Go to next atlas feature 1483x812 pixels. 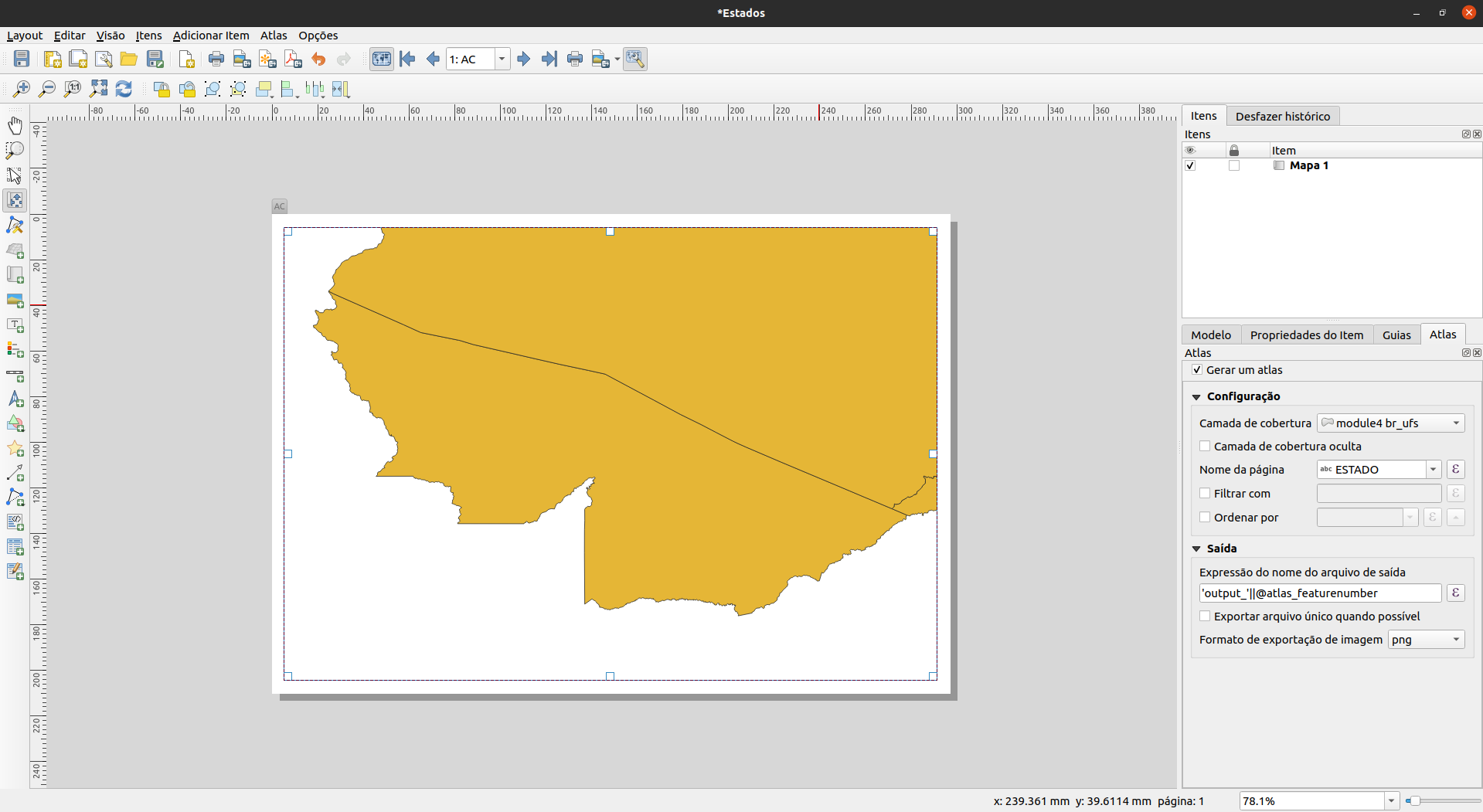click(x=524, y=59)
